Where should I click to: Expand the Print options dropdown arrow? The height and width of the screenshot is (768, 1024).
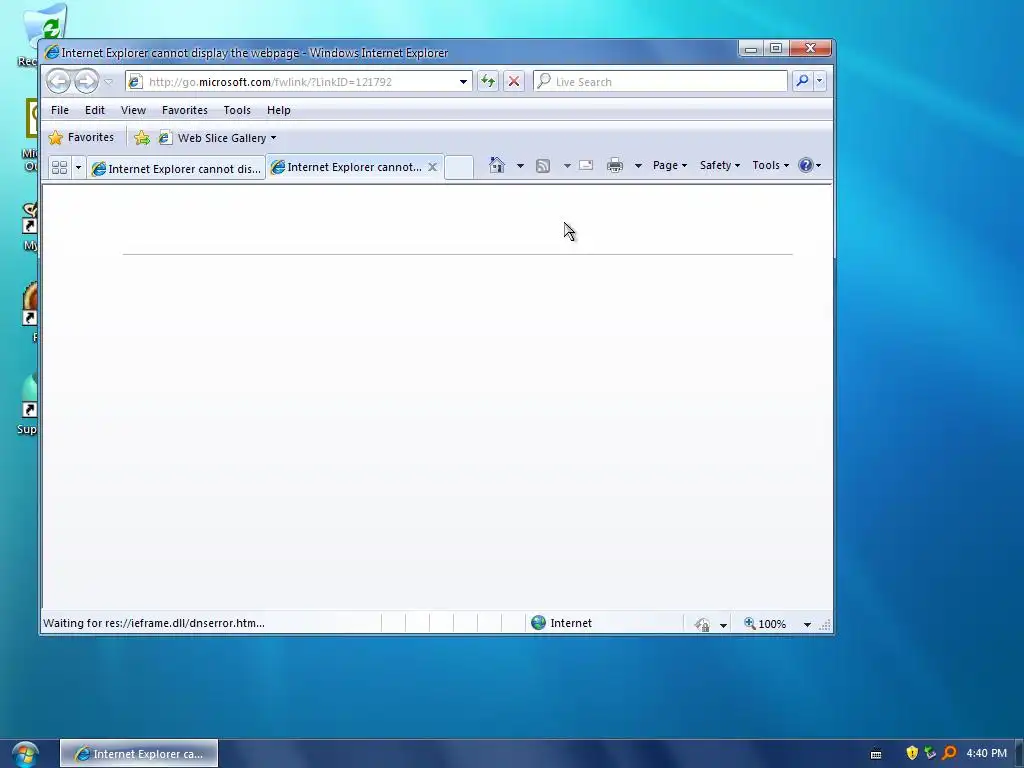click(638, 165)
